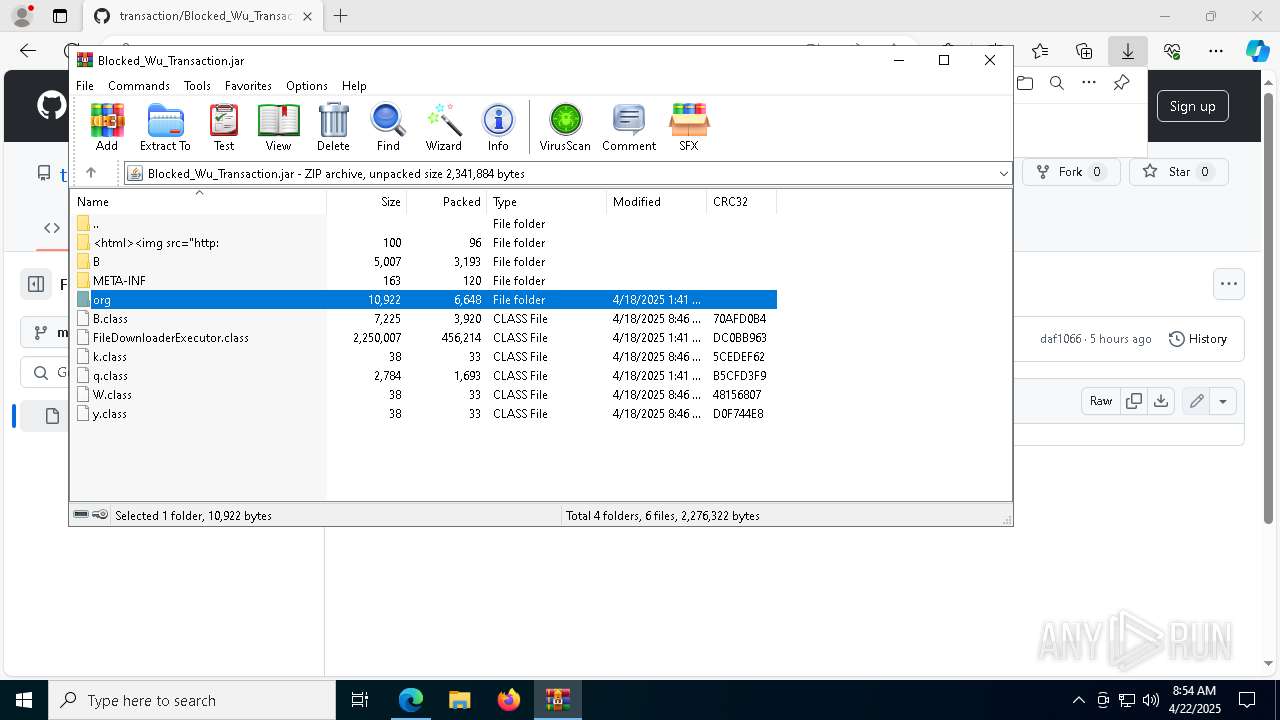The height and width of the screenshot is (720, 1280).
Task: Open the Tools menu
Action: pyautogui.click(x=197, y=86)
